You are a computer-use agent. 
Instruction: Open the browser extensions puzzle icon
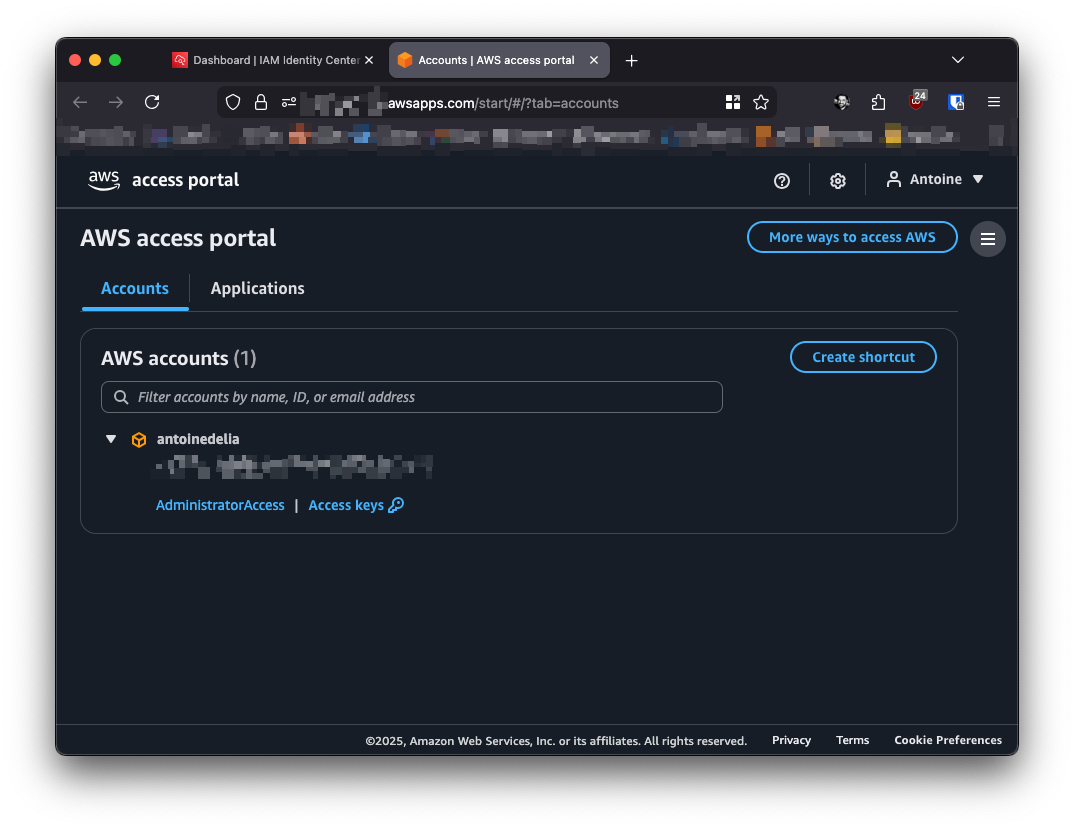tap(878, 102)
